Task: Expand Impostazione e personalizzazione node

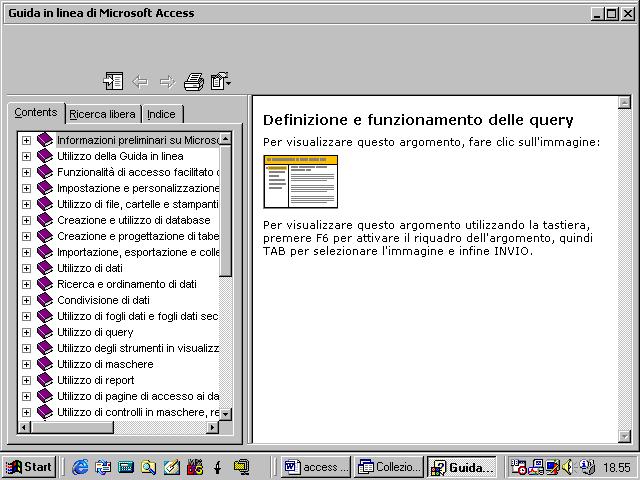Action: (26, 188)
